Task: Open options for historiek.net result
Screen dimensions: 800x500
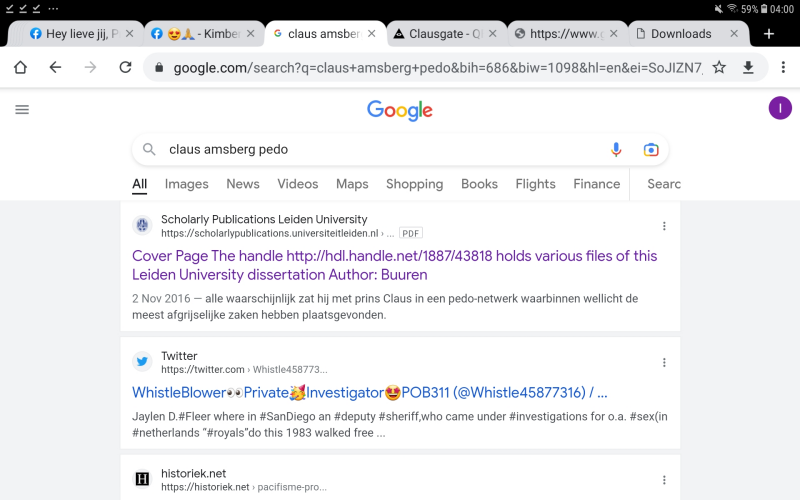Action: click(x=664, y=480)
